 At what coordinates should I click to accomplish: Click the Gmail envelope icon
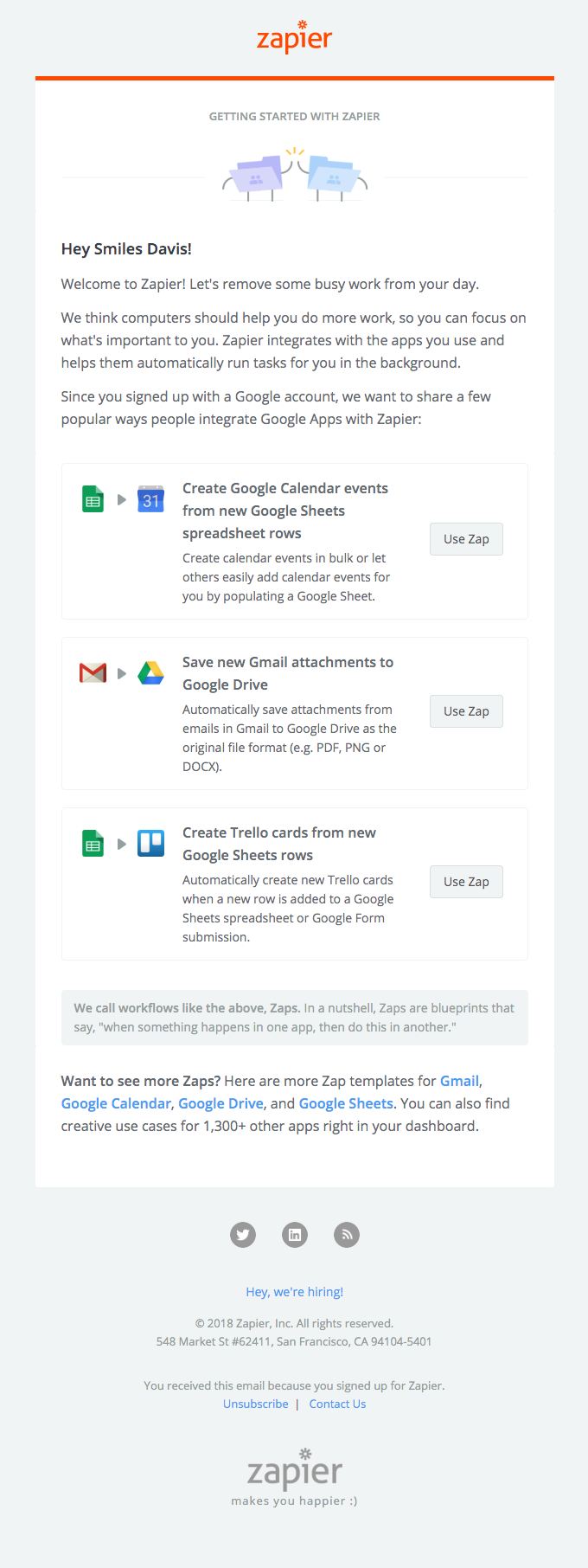tap(93, 672)
